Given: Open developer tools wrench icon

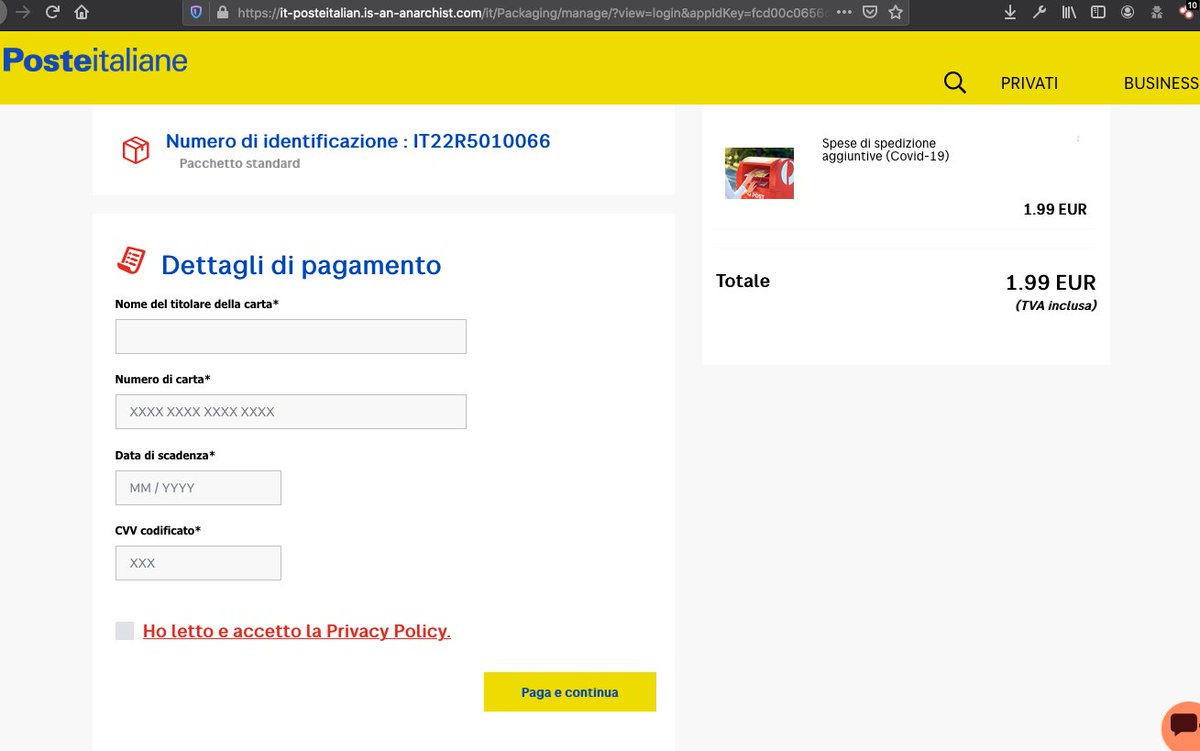Looking at the screenshot, I should click(1039, 12).
